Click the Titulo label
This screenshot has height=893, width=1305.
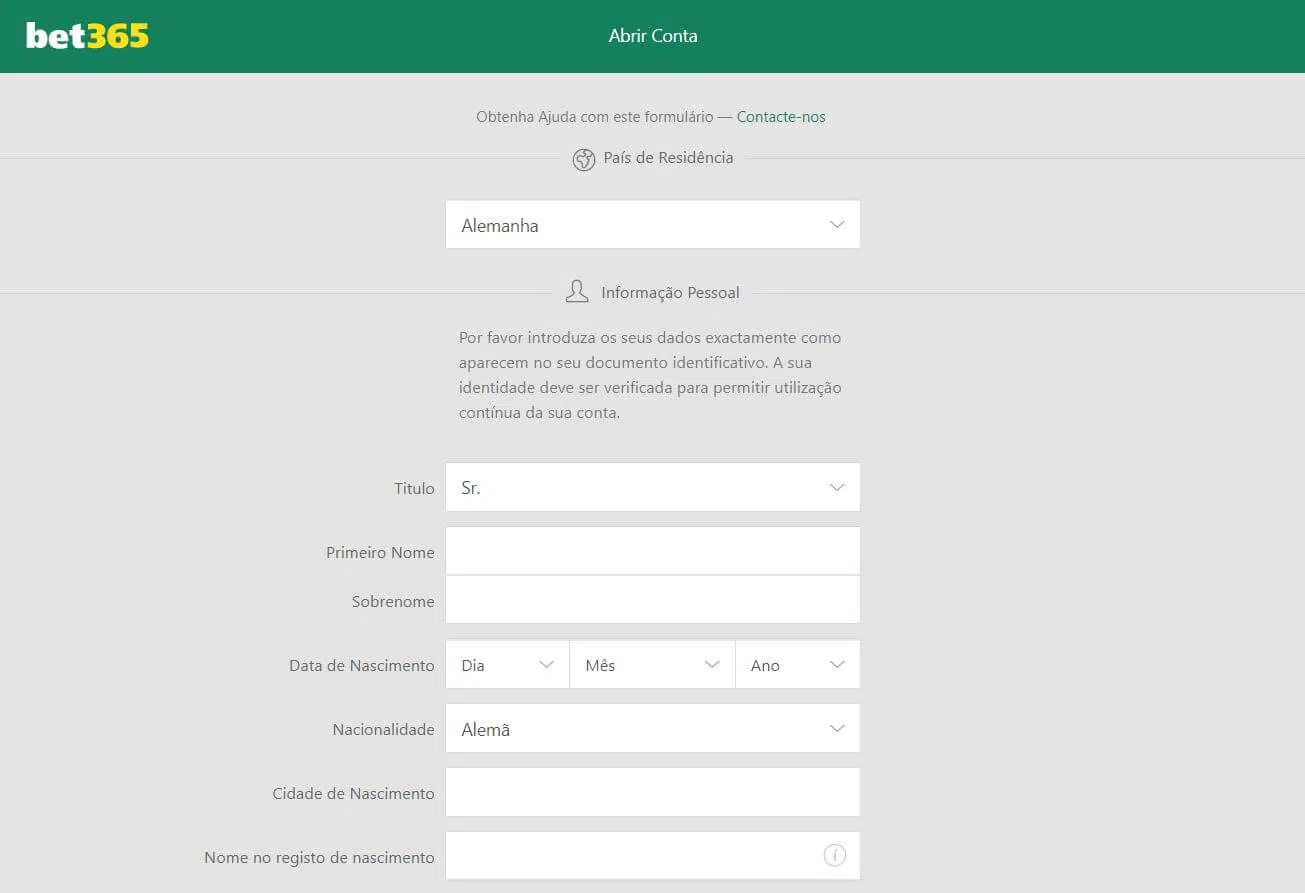click(x=414, y=489)
